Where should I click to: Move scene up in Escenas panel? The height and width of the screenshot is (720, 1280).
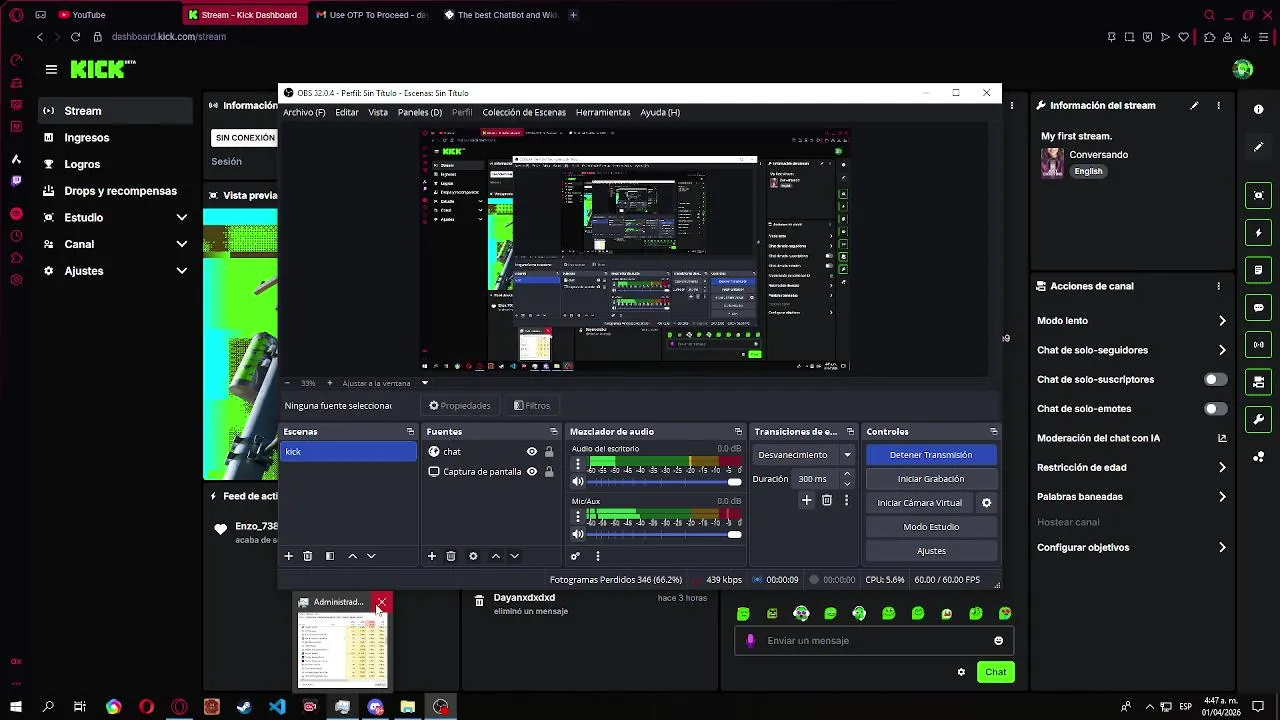pyautogui.click(x=352, y=556)
